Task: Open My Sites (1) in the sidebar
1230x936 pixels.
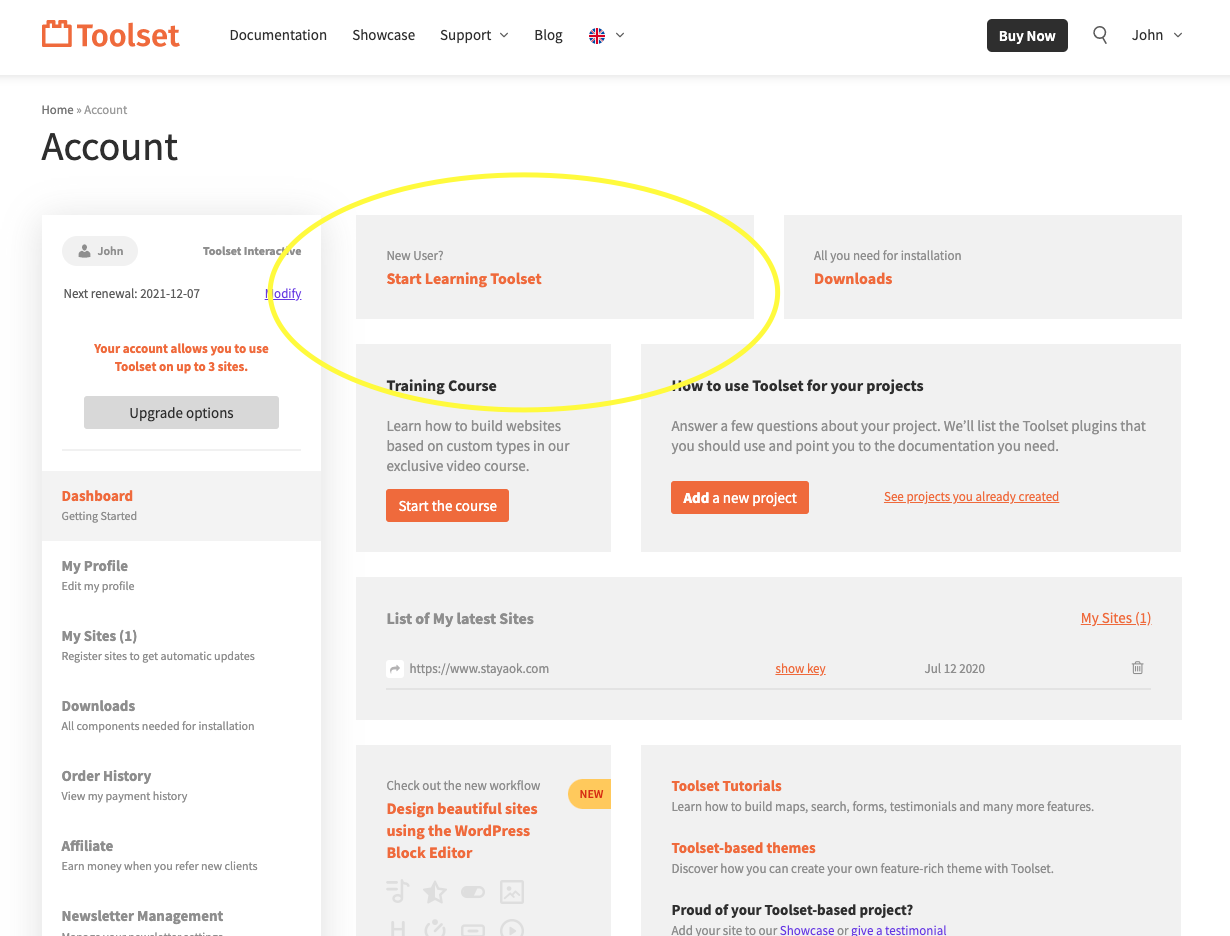Action: [x=181, y=646]
